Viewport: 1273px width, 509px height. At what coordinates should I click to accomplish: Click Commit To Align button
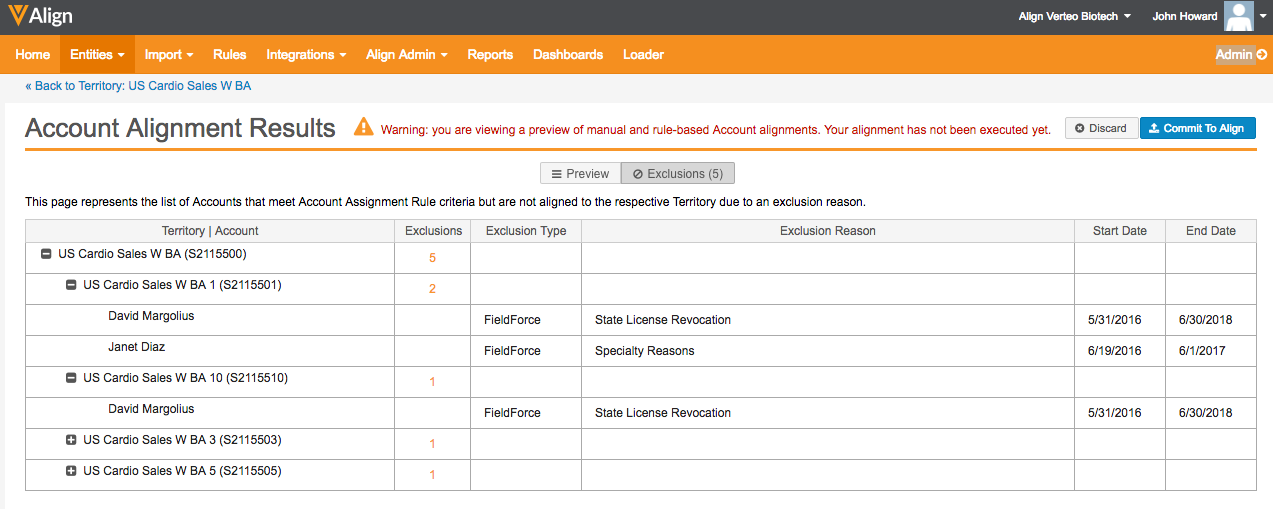coord(1197,128)
